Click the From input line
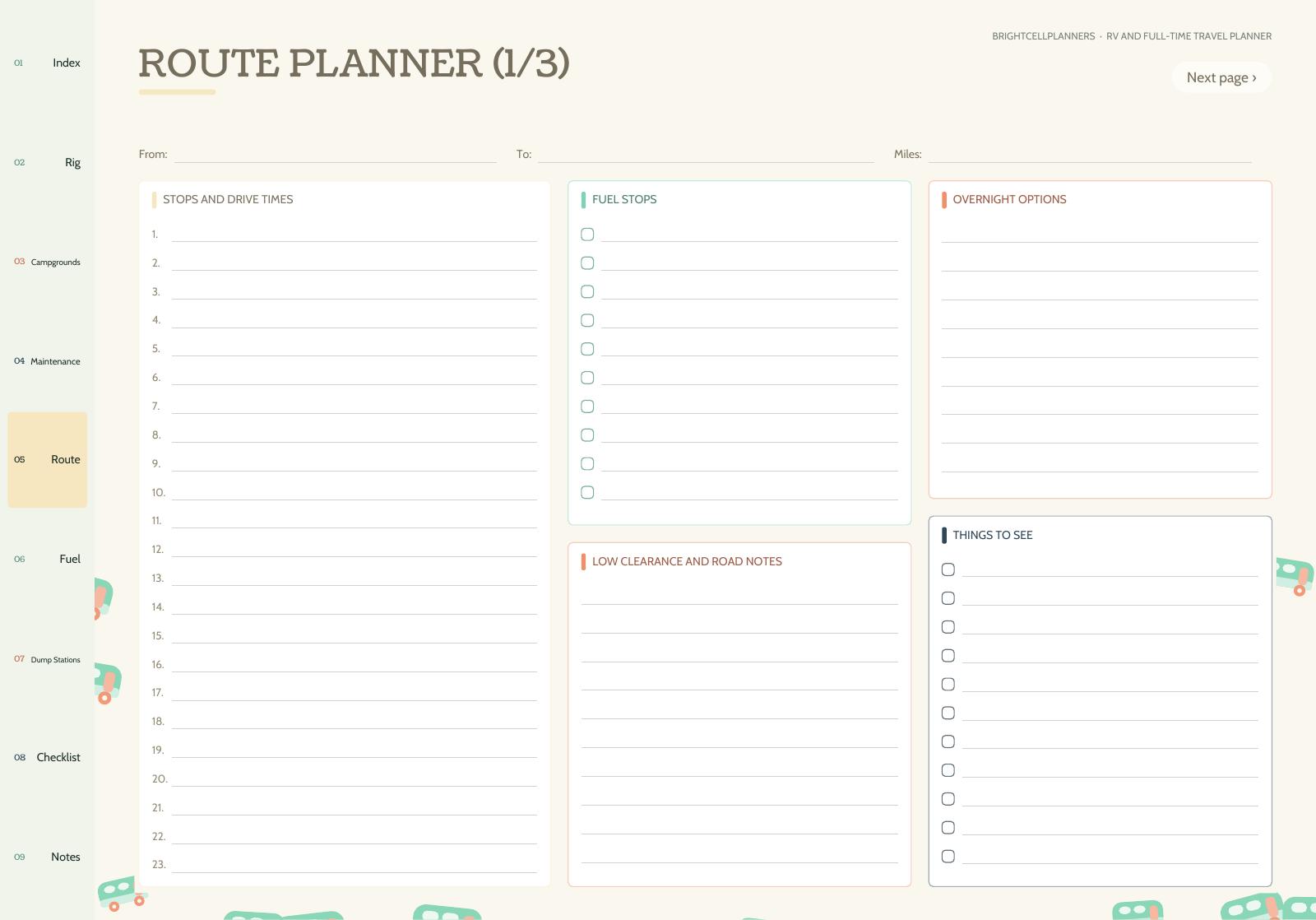Viewport: 1316px width, 920px height. tap(336, 154)
